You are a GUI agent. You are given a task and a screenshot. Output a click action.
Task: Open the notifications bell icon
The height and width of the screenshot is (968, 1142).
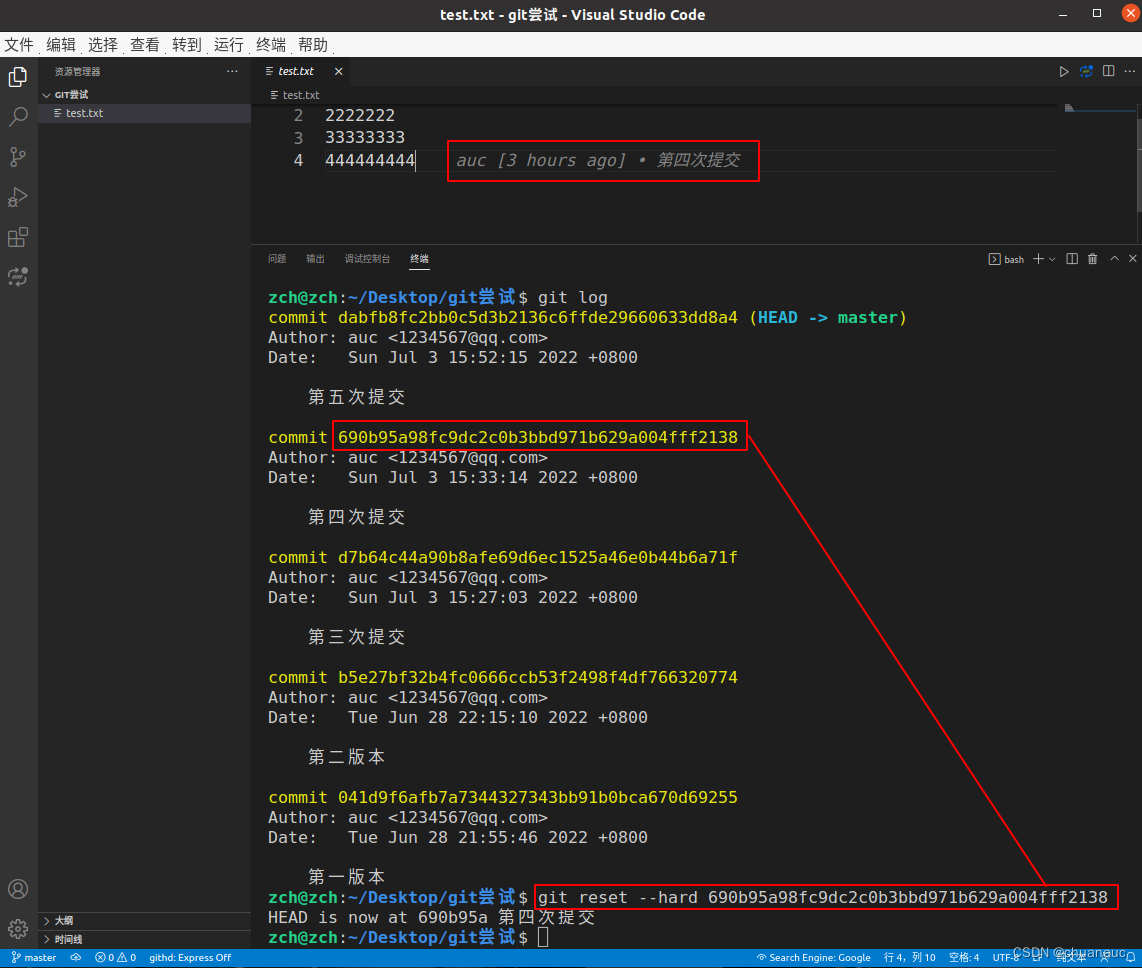(1130, 958)
